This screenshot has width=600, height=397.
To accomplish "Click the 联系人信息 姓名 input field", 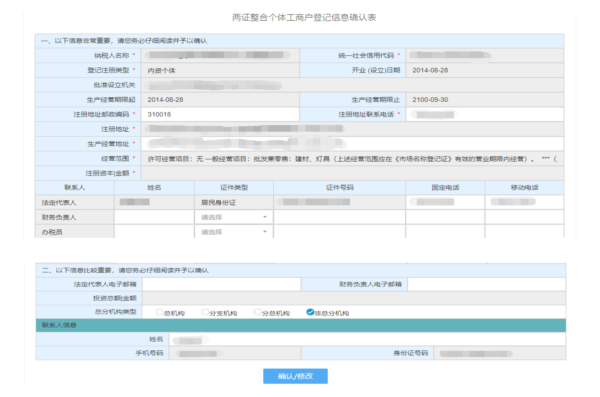I will click(x=367, y=339).
